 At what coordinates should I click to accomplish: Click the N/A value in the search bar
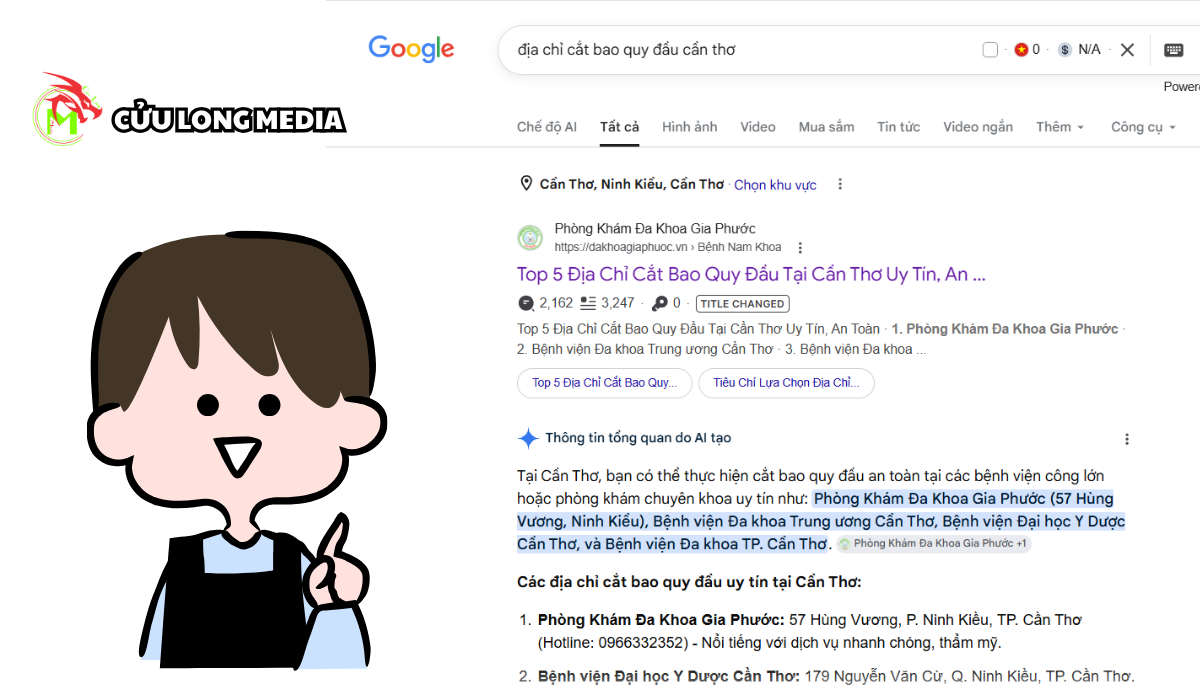pos(1089,50)
